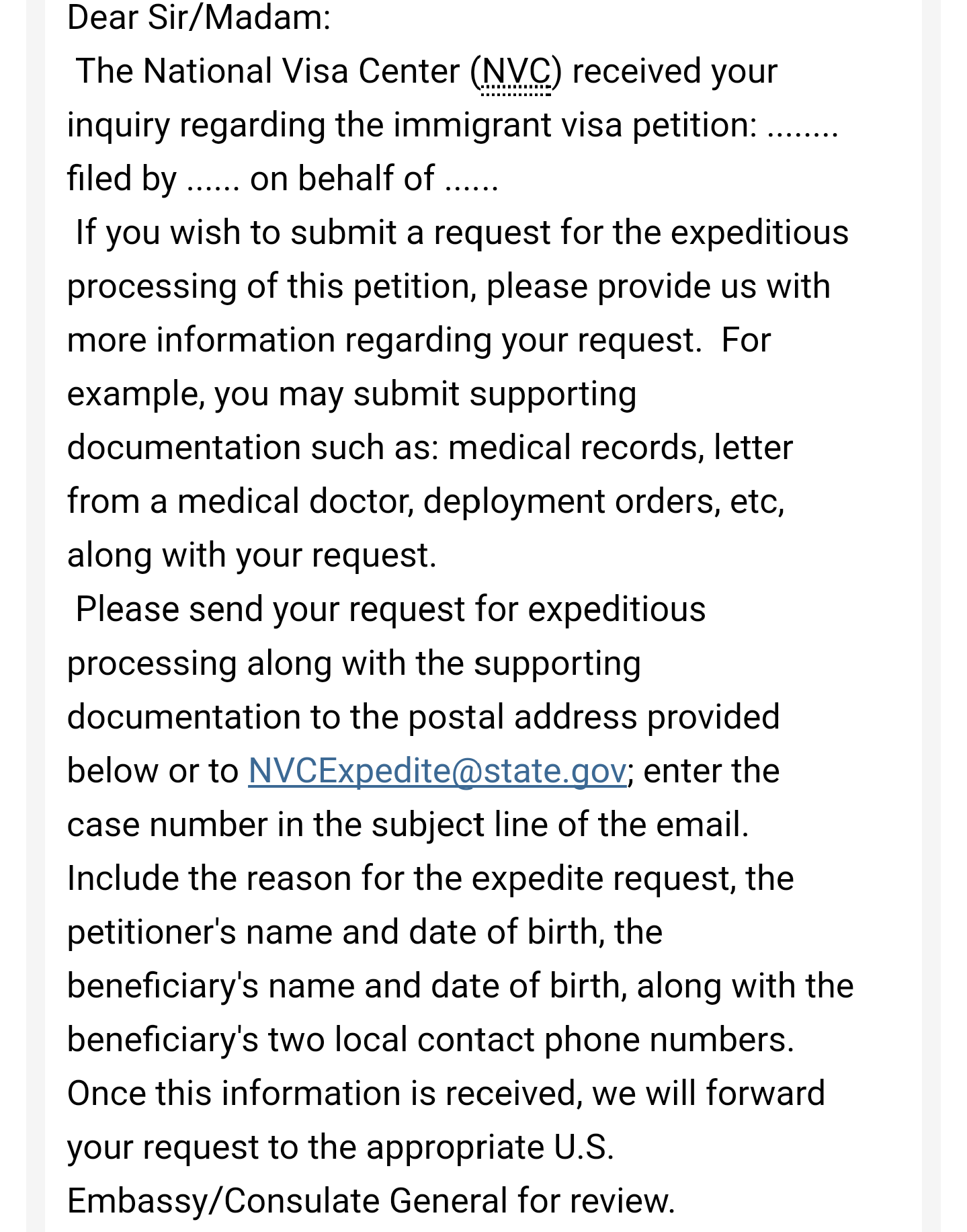
Task: Click the line starting "Once this information is received"
Action: [x=446, y=1094]
